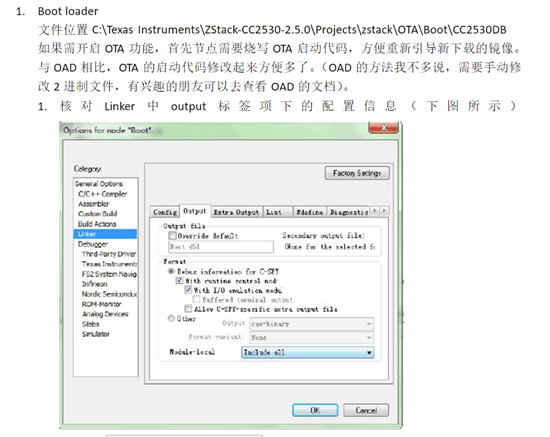Screen dimensions: 550x437
Task: Select Debug information for C-SPY radio
Action: pyautogui.click(x=171, y=271)
